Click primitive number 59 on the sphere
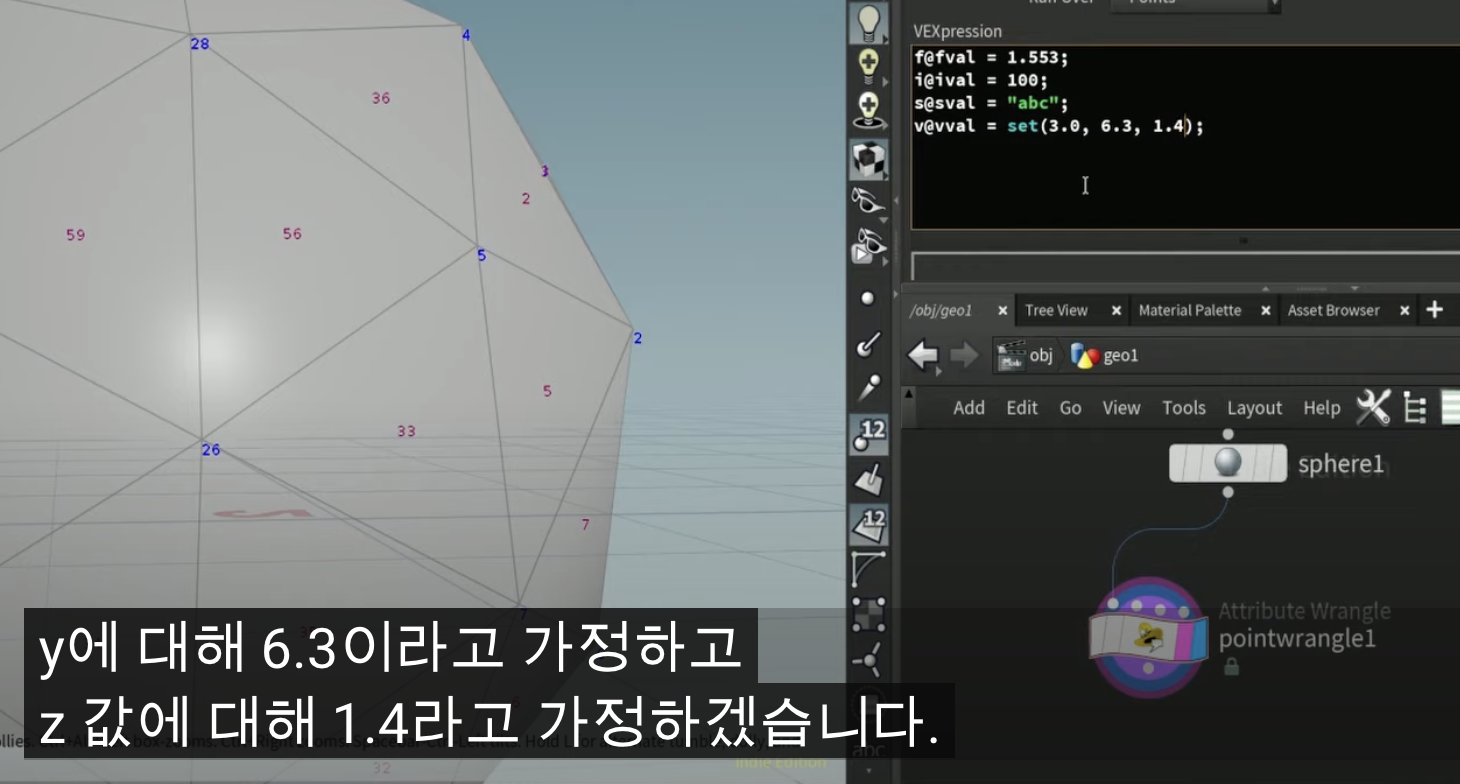 click(x=76, y=235)
